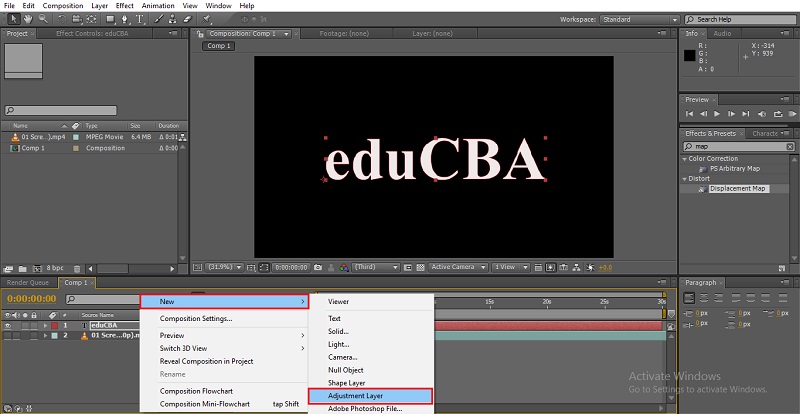This screenshot has width=800, height=414.
Task: Toggle Pixel Aspect Ratio Correction icon
Action: [x=538, y=267]
